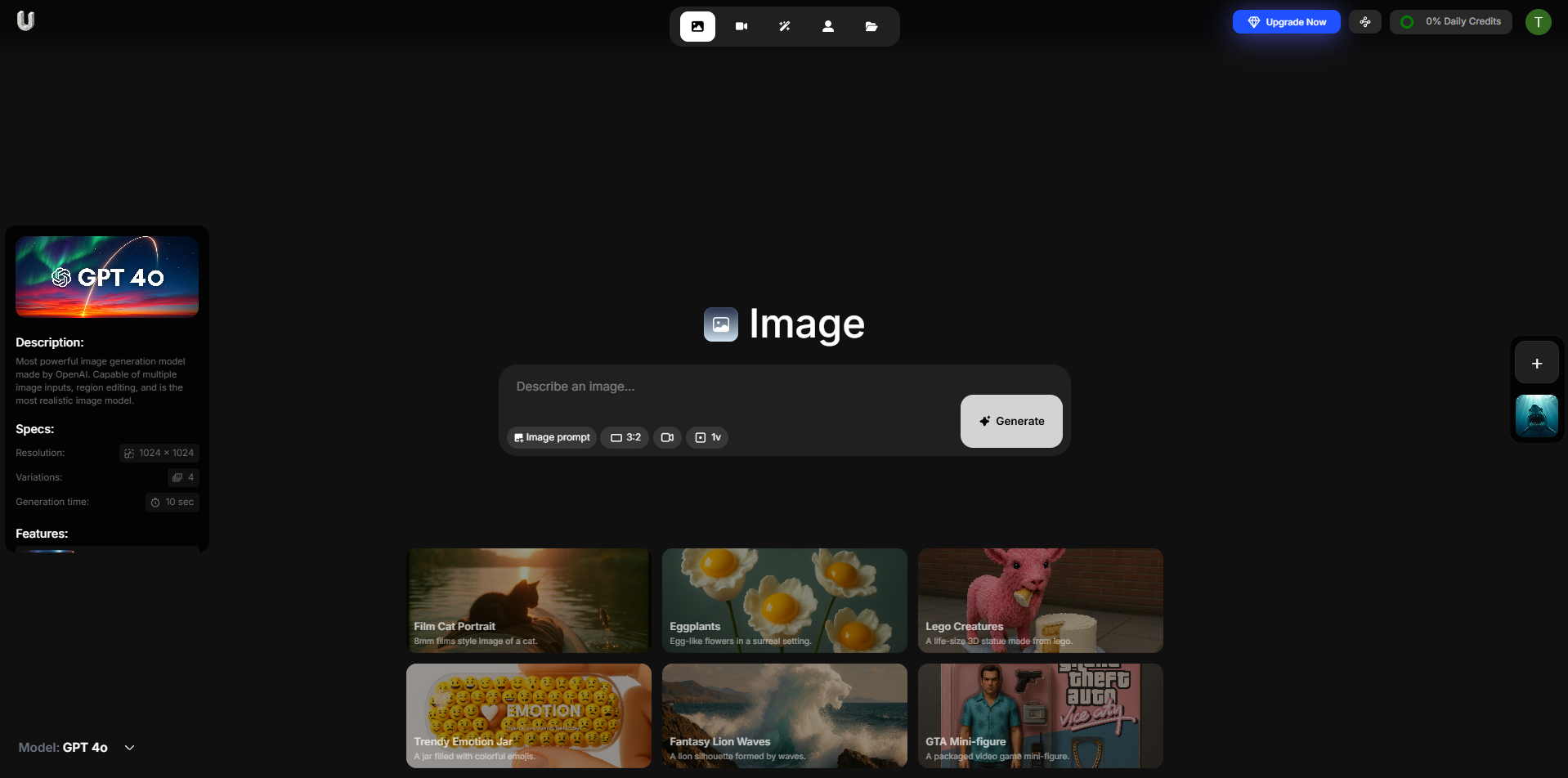Expand the Model: GPT 4o dropdown
Screen dimensions: 1568x778
(77, 748)
